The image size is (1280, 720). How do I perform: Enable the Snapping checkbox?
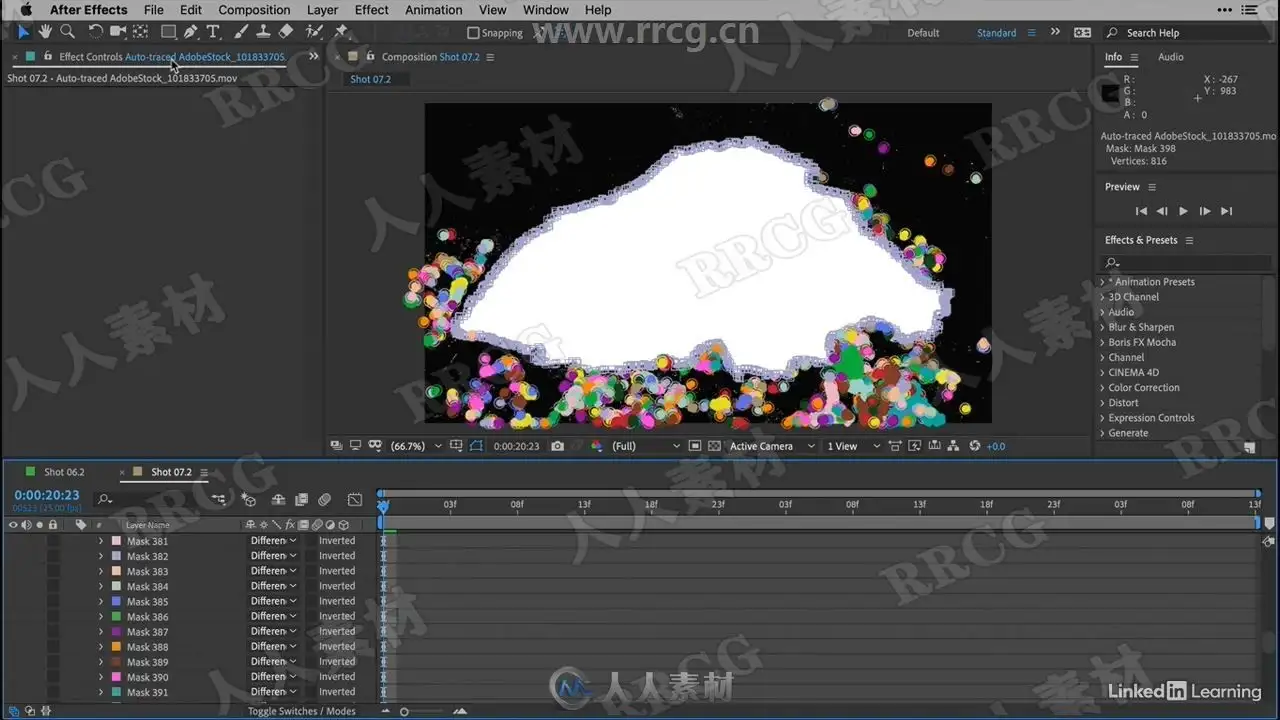tap(474, 33)
